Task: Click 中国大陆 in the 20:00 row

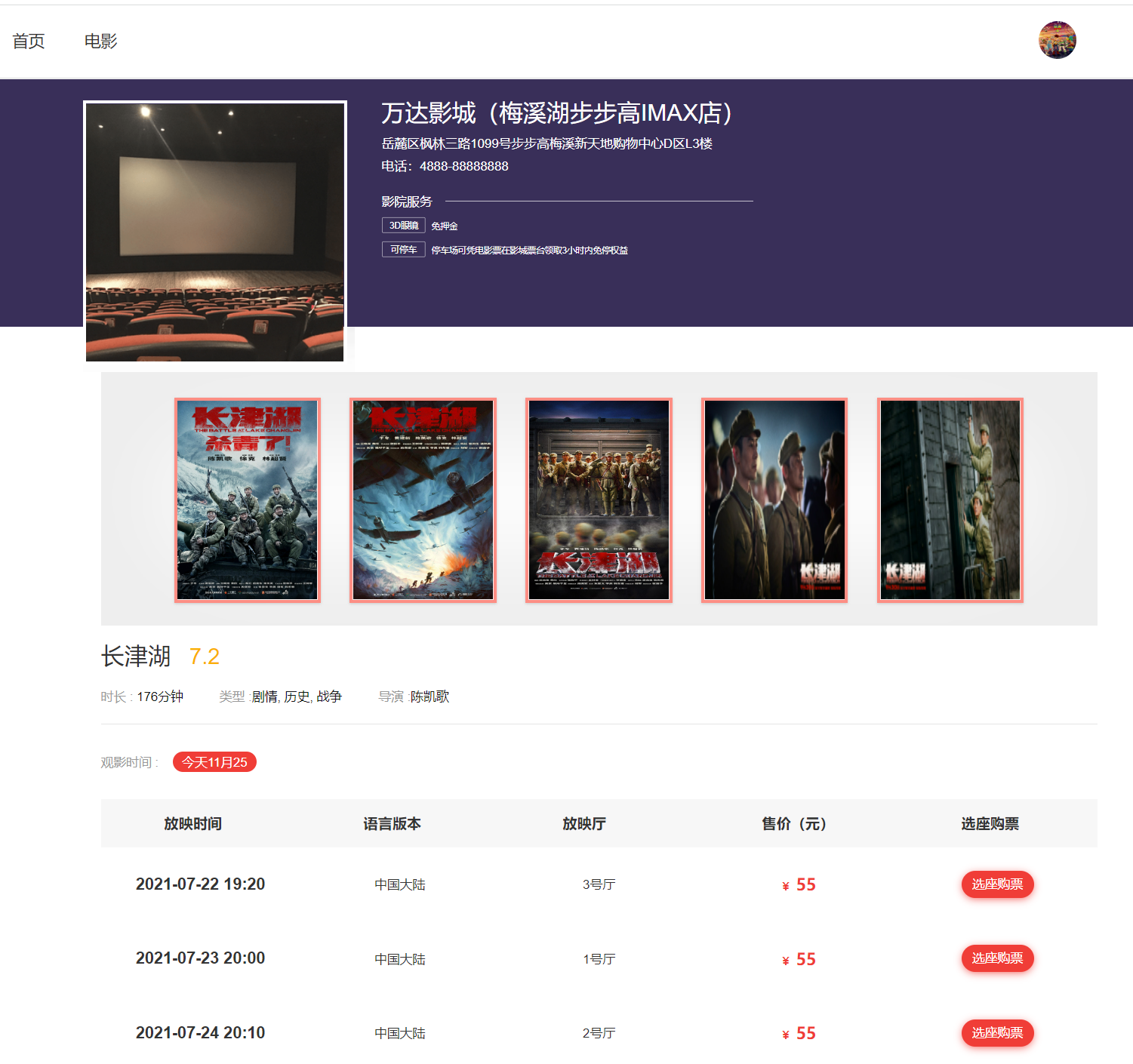Action: [400, 959]
